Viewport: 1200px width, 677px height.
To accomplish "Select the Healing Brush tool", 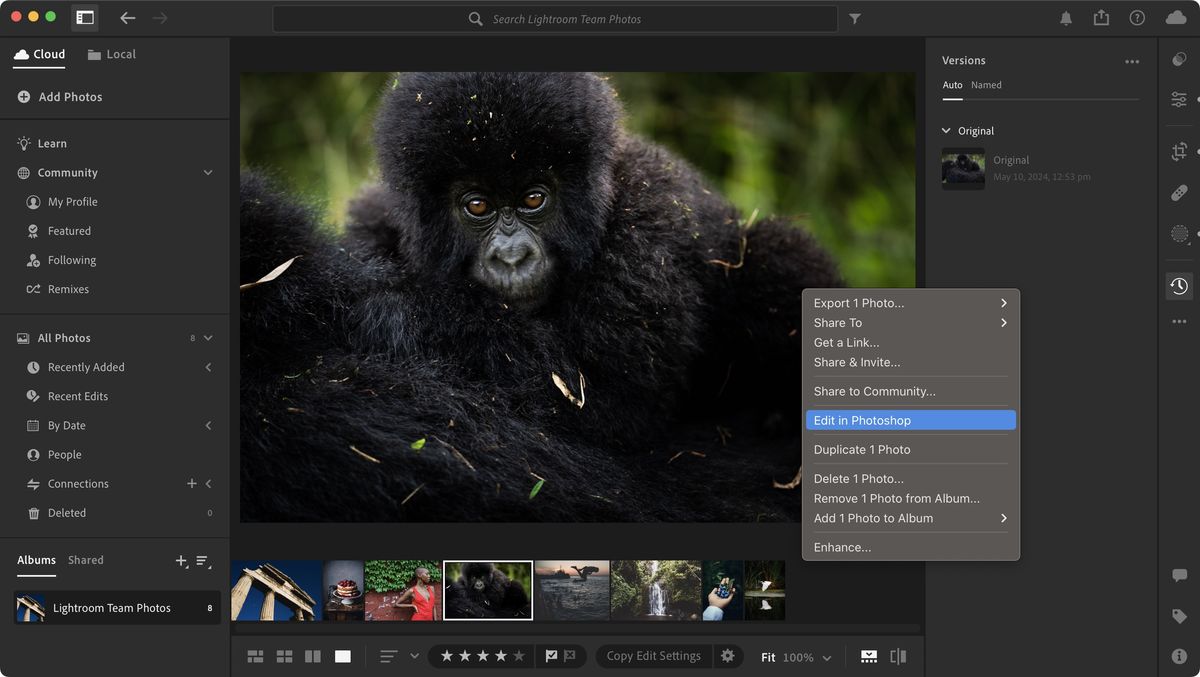I will (1178, 192).
